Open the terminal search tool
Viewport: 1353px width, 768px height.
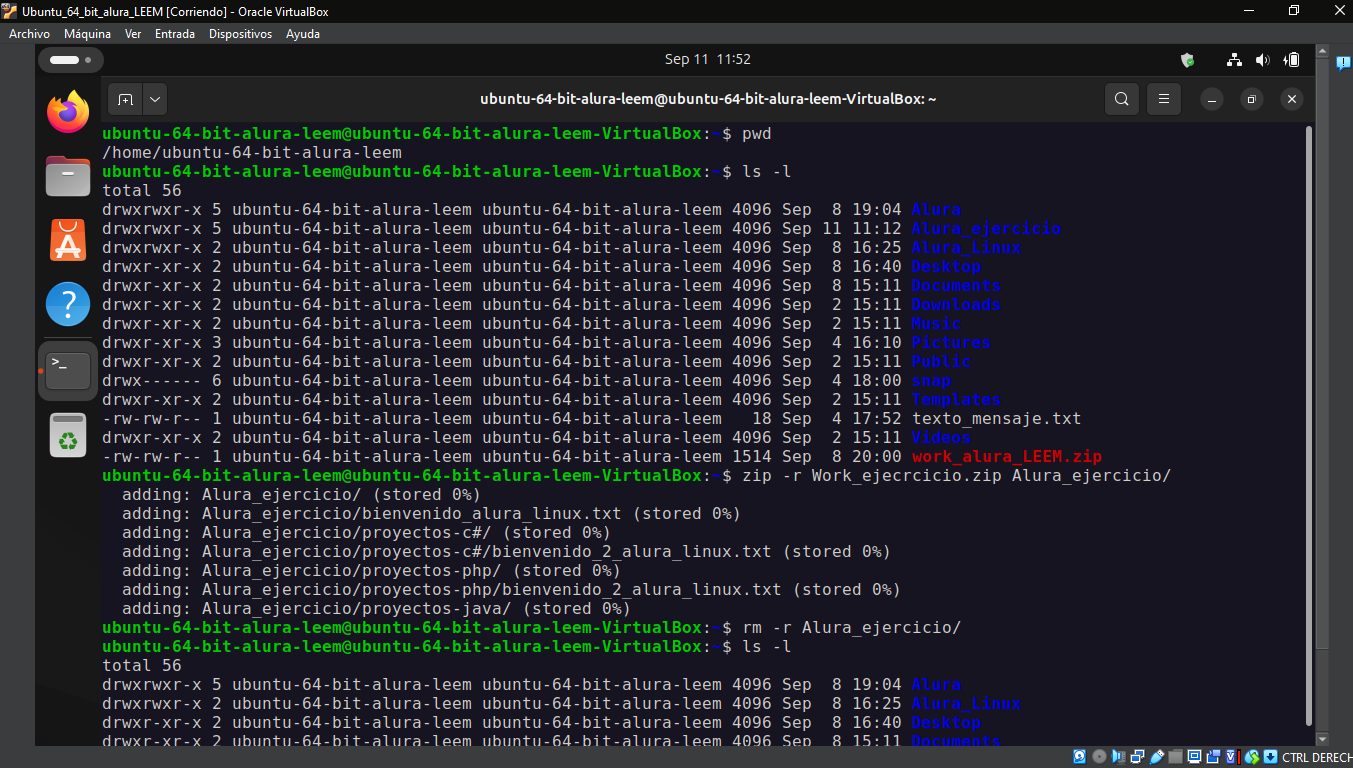(1122, 99)
